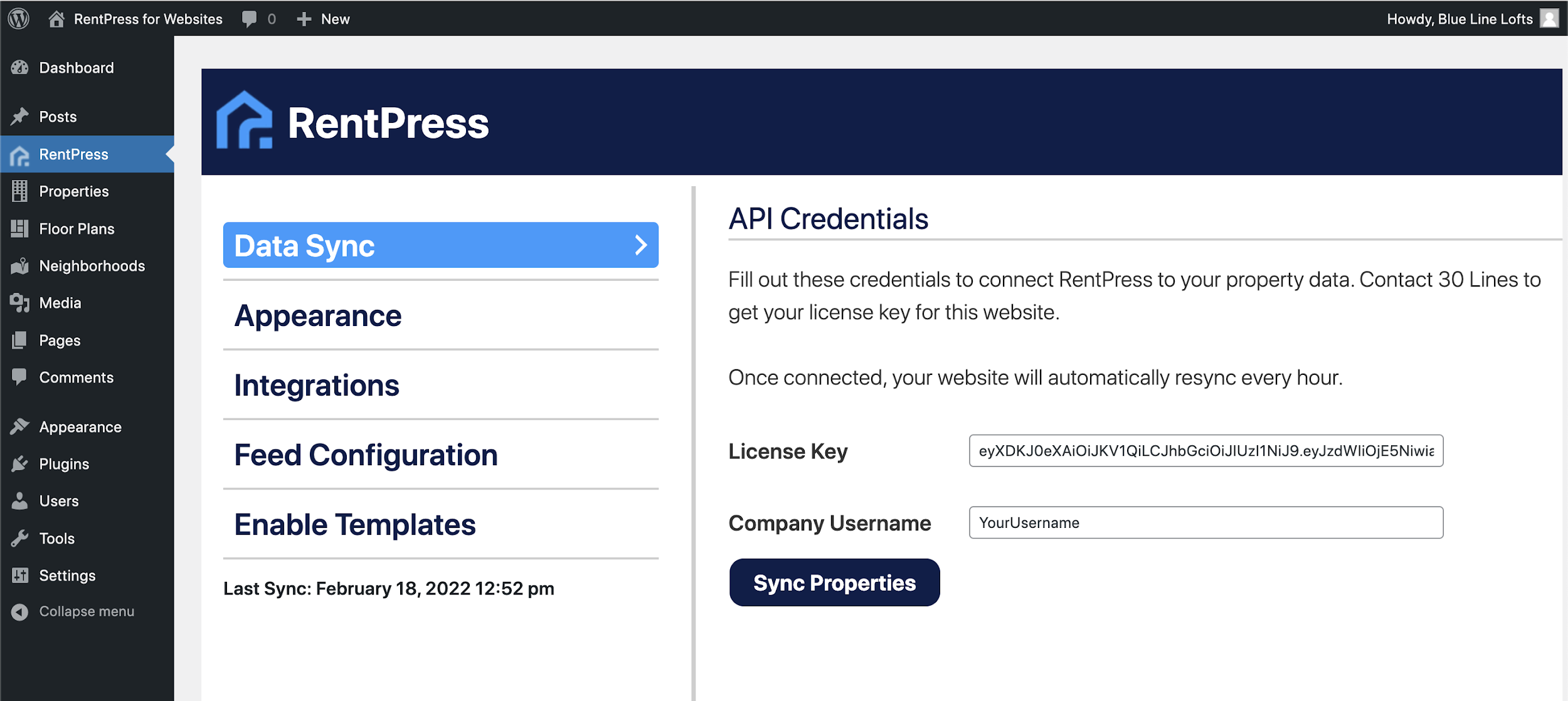Click the comment count 0 in admin bar

tap(272, 19)
